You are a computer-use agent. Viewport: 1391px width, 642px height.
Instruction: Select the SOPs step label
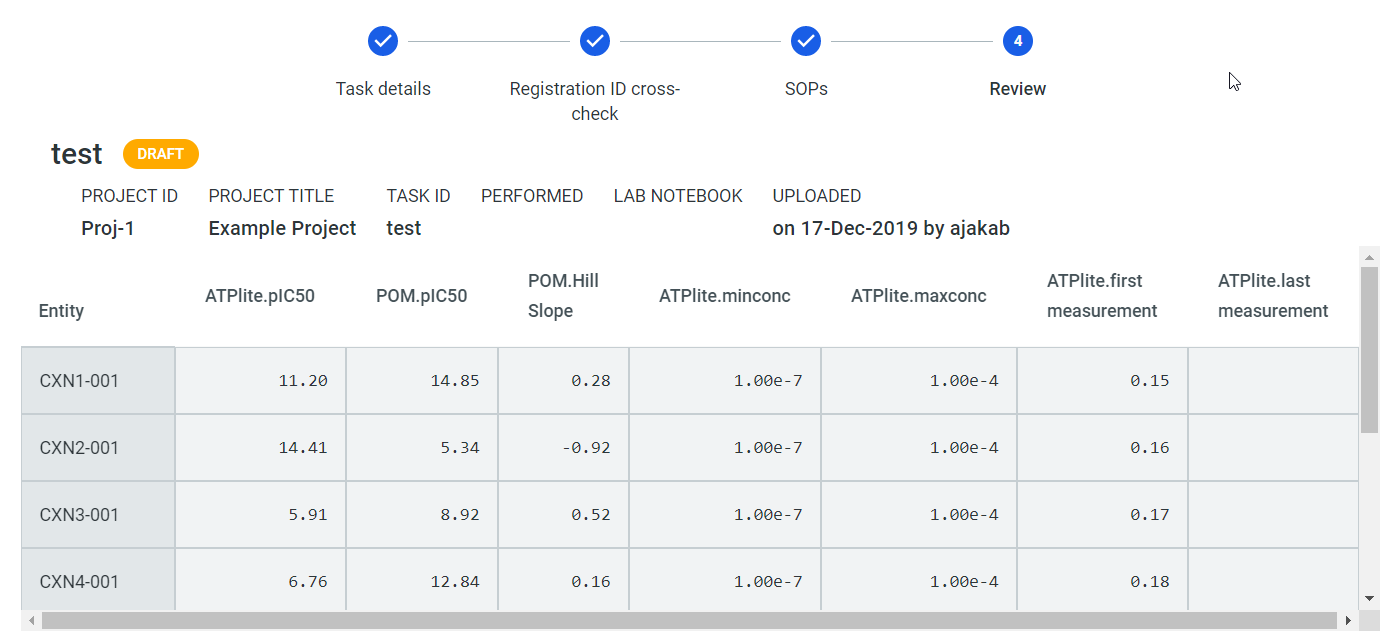(806, 89)
